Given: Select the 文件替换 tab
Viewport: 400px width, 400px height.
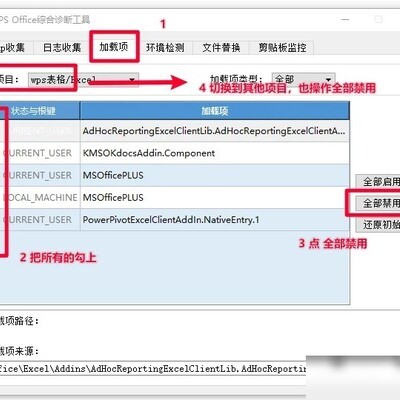Looking at the screenshot, I should (221, 48).
